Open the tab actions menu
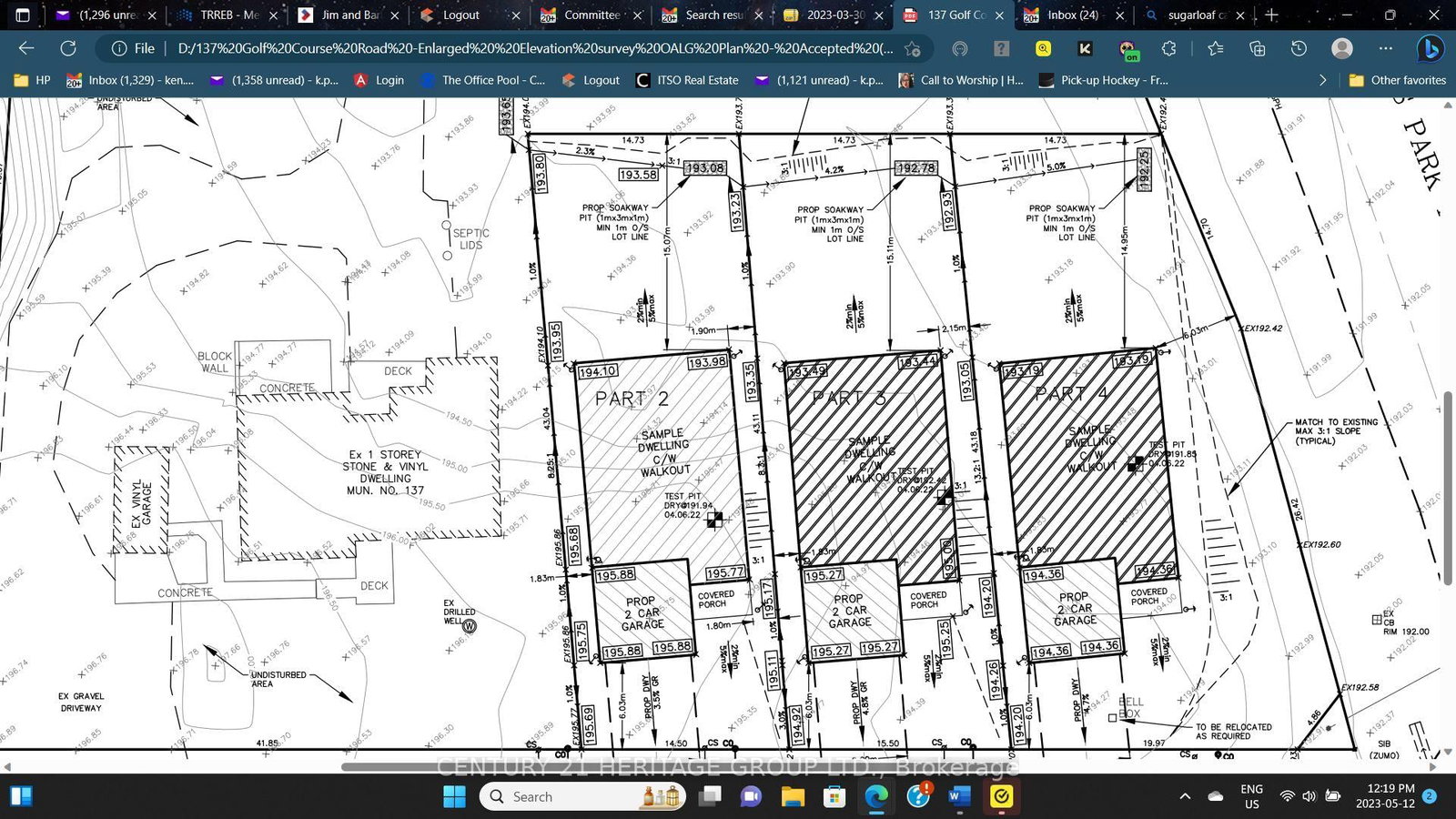Screen dimensions: 1456x819 tap(23, 15)
